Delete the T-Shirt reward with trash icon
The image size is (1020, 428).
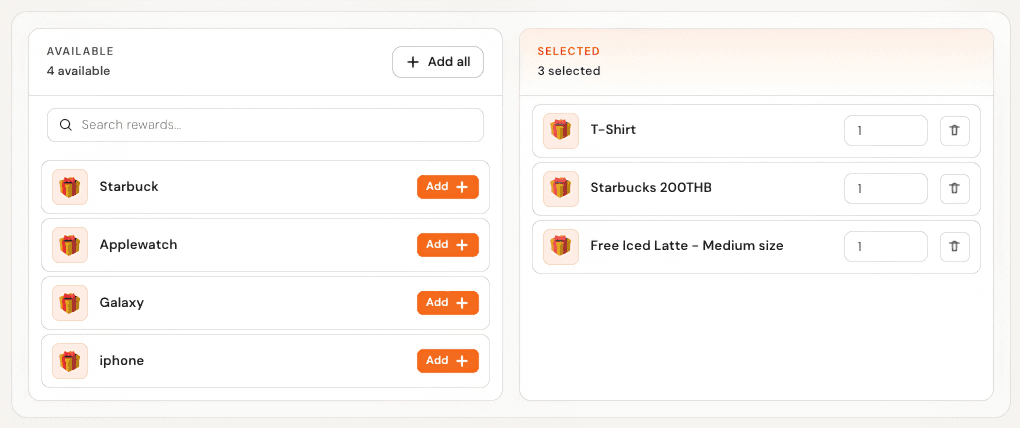(954, 131)
